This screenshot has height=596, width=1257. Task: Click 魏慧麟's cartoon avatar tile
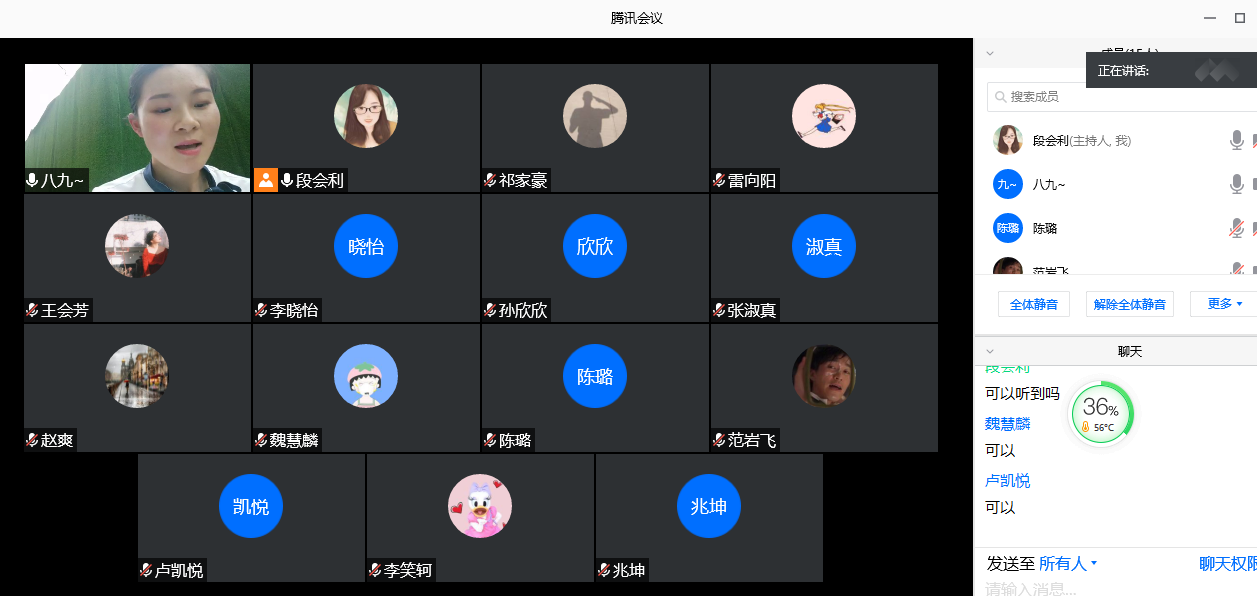pos(366,376)
